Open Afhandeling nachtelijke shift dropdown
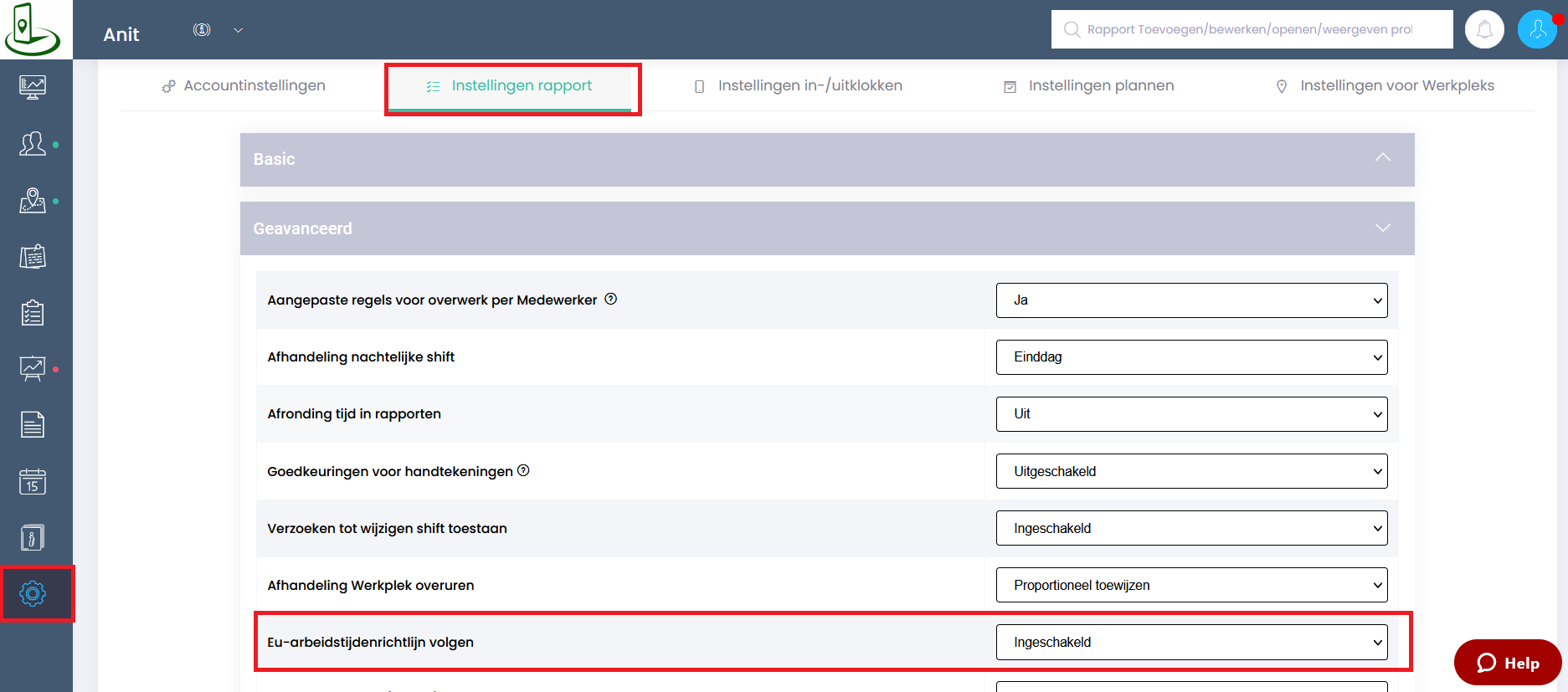The image size is (1568, 692). (1190, 357)
